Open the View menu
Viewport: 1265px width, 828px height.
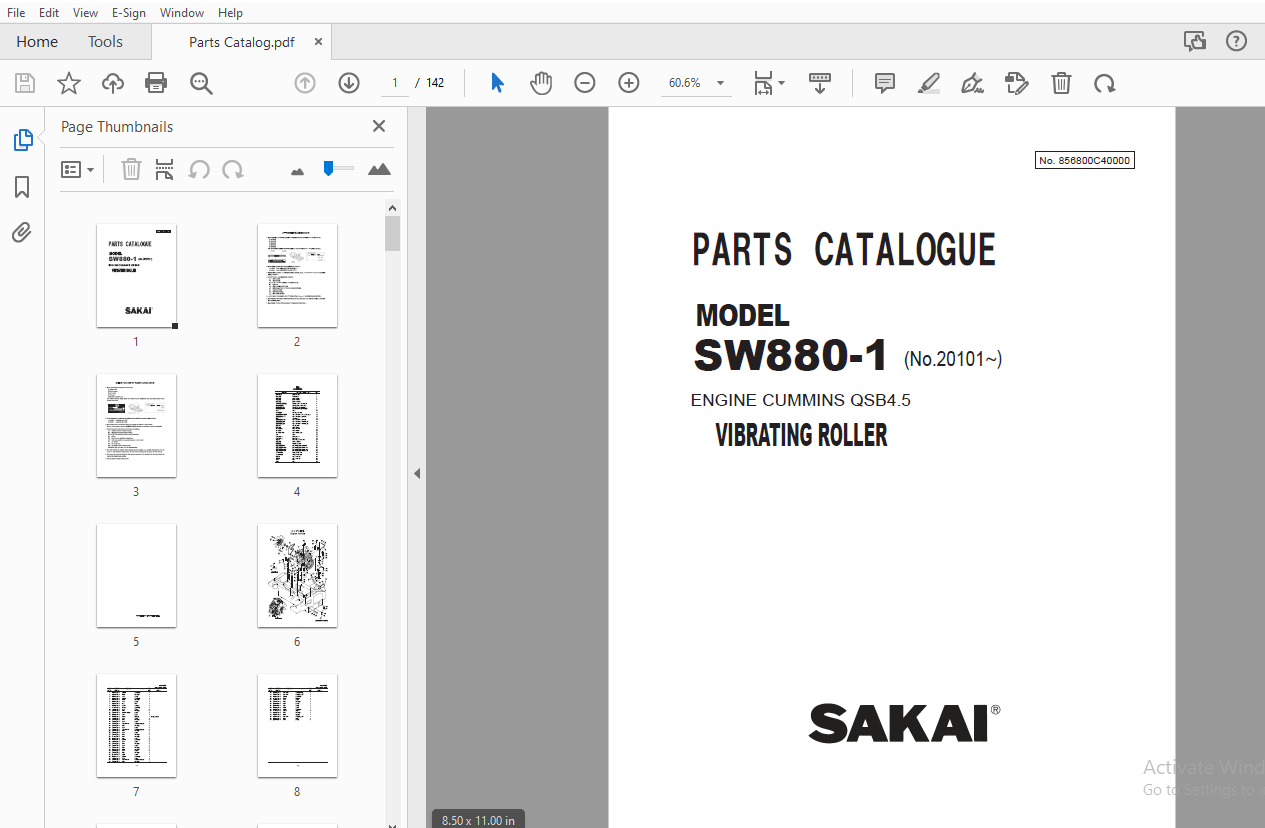[x=85, y=13]
